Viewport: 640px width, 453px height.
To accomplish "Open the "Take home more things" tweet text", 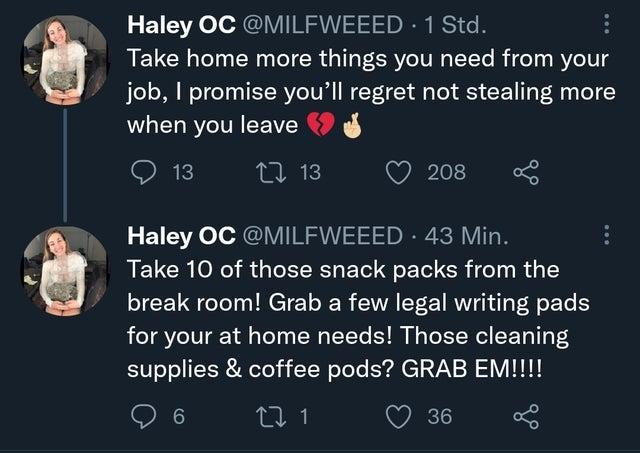I will 360,92.
